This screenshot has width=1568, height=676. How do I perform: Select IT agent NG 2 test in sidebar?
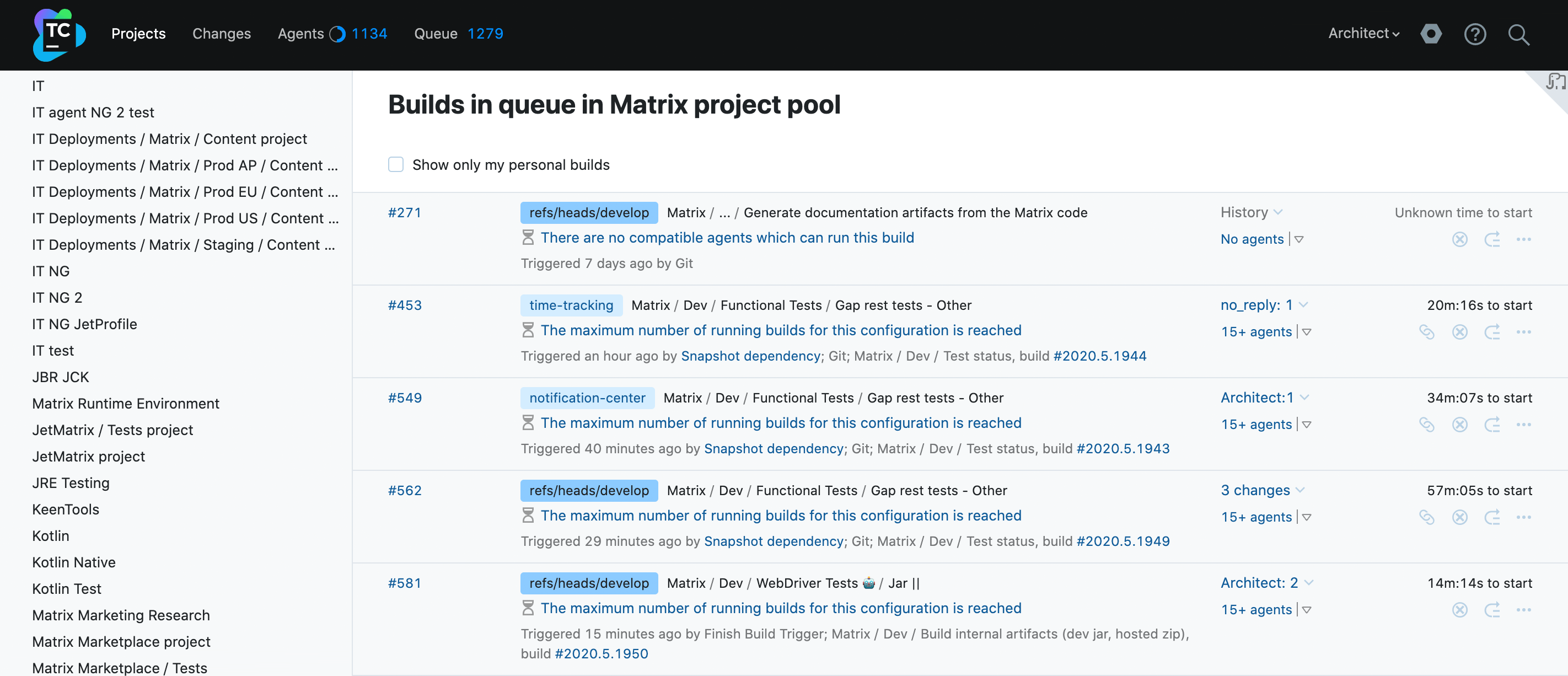[93, 112]
